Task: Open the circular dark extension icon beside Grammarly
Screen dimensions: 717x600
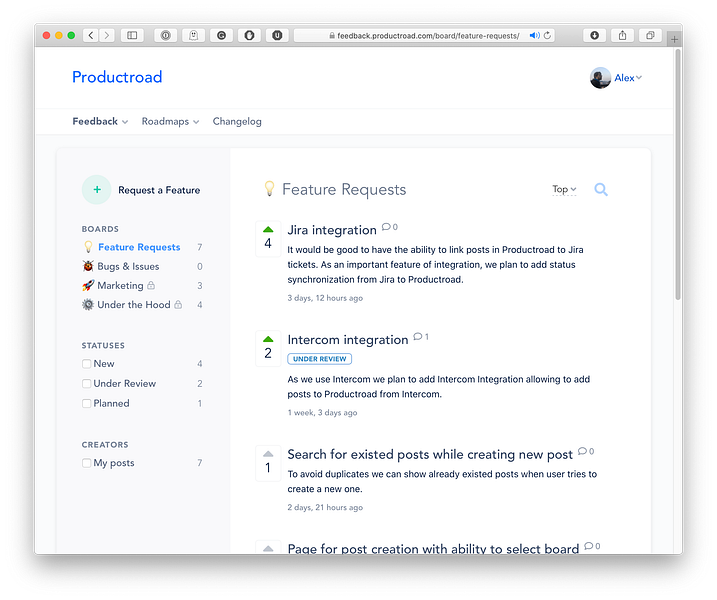Action: click(249, 35)
